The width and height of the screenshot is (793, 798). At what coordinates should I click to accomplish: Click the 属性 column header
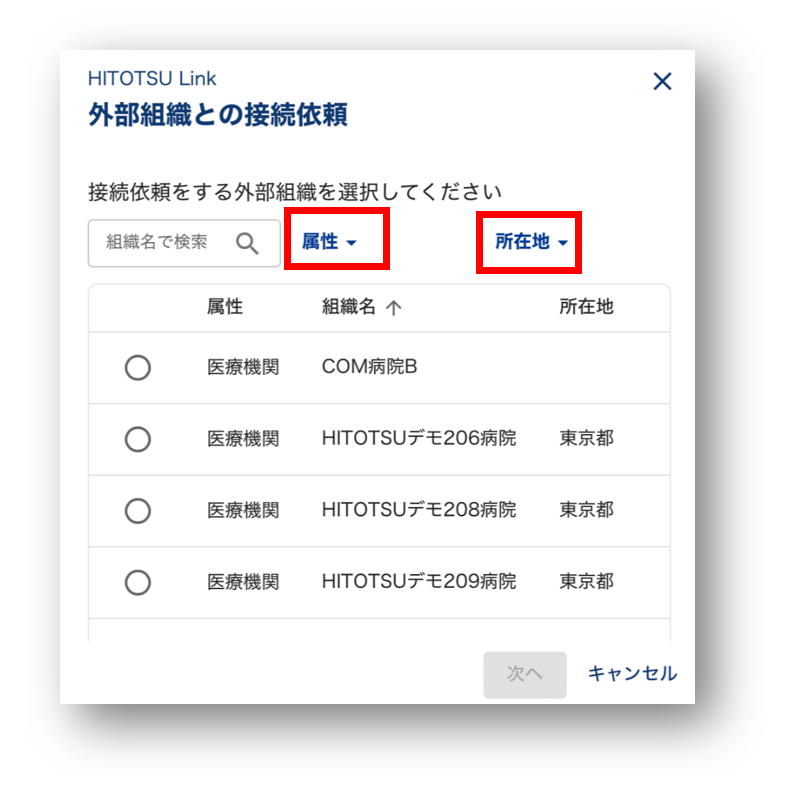[x=224, y=307]
